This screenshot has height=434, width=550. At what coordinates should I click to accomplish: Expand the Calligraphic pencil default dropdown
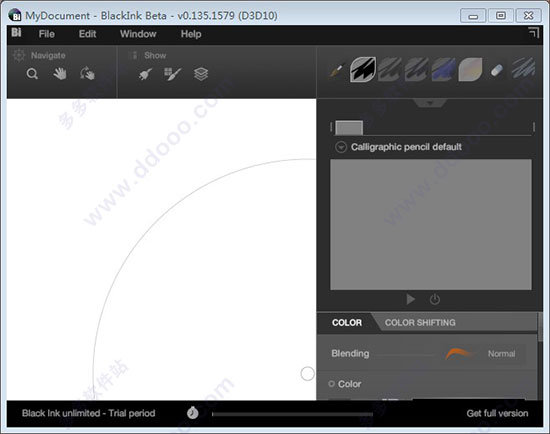pos(341,147)
